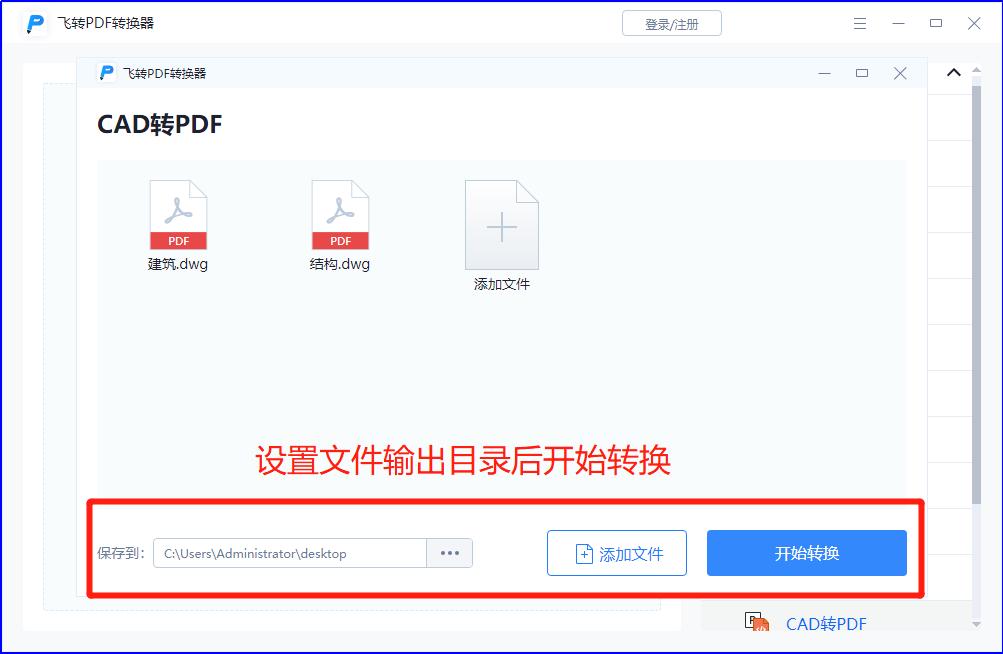Click the P logo in inner dialog titlebar
The width and height of the screenshot is (1003, 654).
pyautogui.click(x=104, y=73)
